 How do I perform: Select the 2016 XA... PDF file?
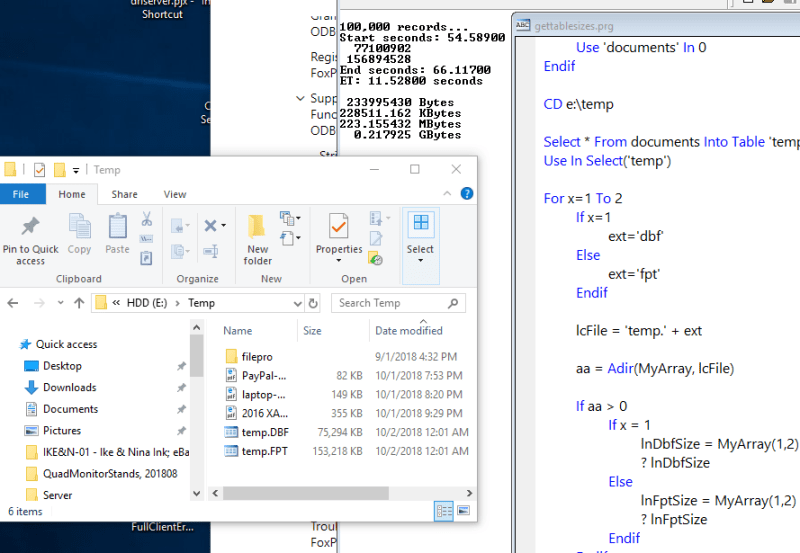click(x=265, y=413)
